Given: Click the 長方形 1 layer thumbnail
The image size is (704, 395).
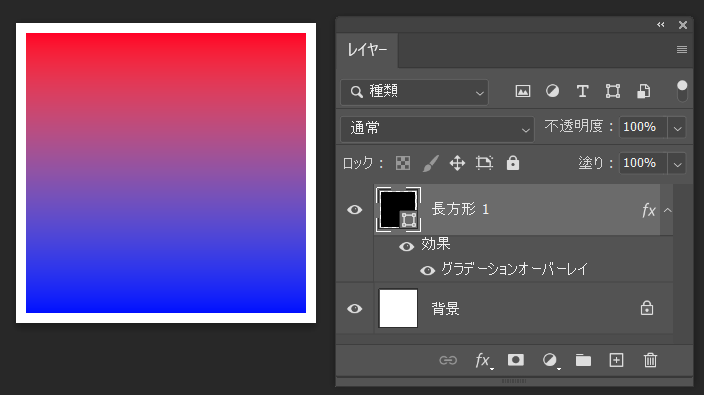Looking at the screenshot, I should (398, 210).
